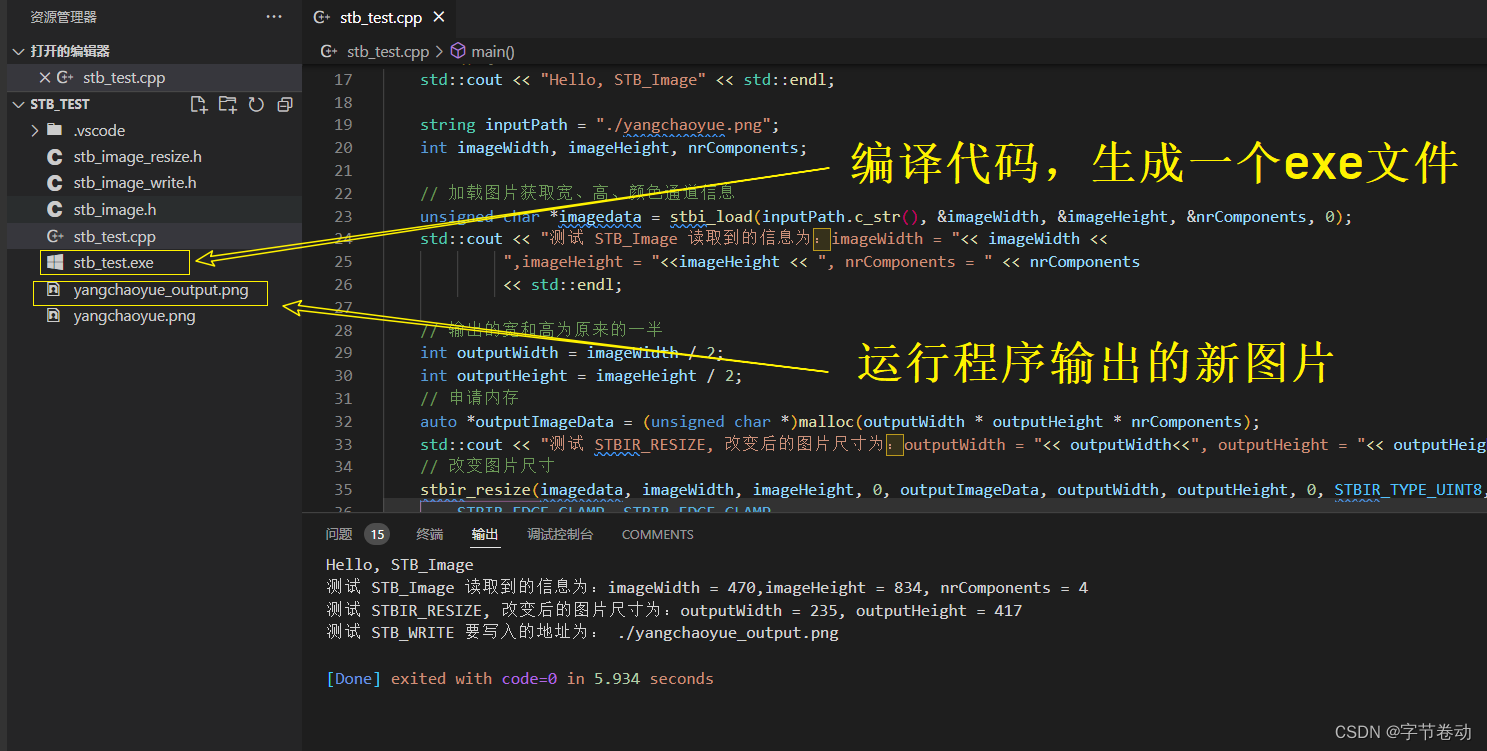Click the '[Done] exited with code=0' line
The width and height of the screenshot is (1487, 751).
[x=520, y=679]
